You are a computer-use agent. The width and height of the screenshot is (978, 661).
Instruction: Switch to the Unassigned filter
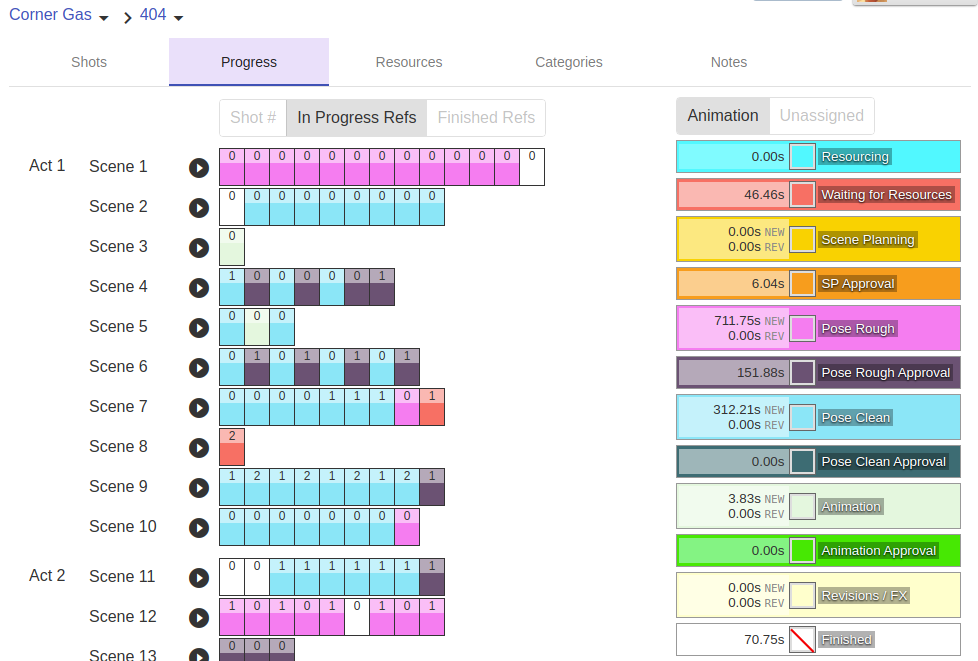click(x=821, y=116)
